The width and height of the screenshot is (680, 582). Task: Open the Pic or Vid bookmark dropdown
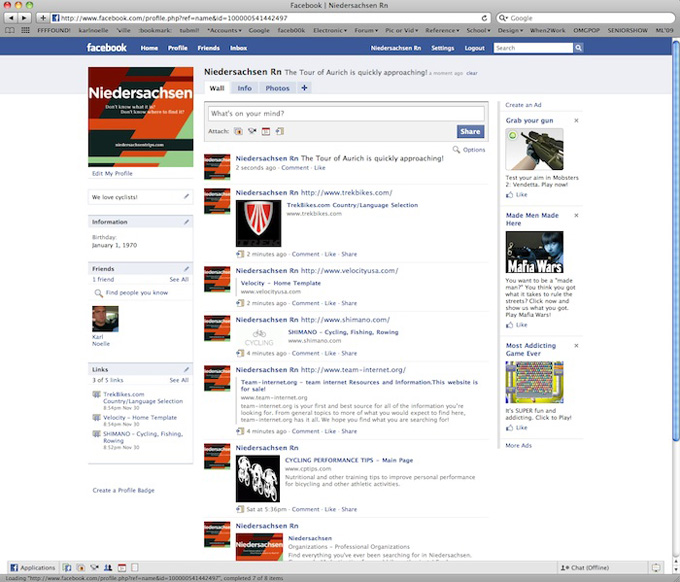pyautogui.click(x=402, y=30)
